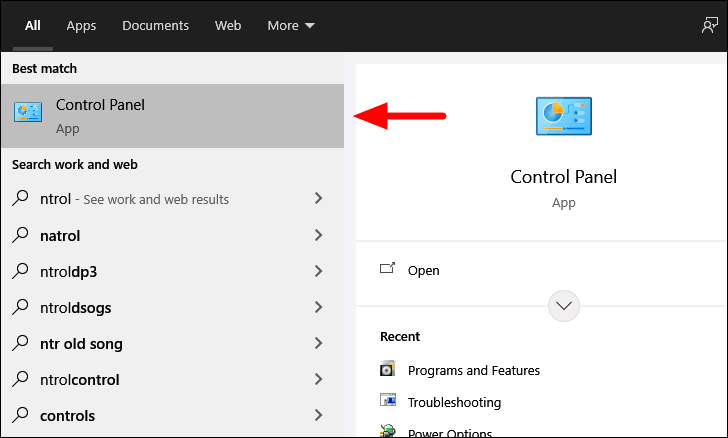Switch to the Web tab

[x=228, y=26]
